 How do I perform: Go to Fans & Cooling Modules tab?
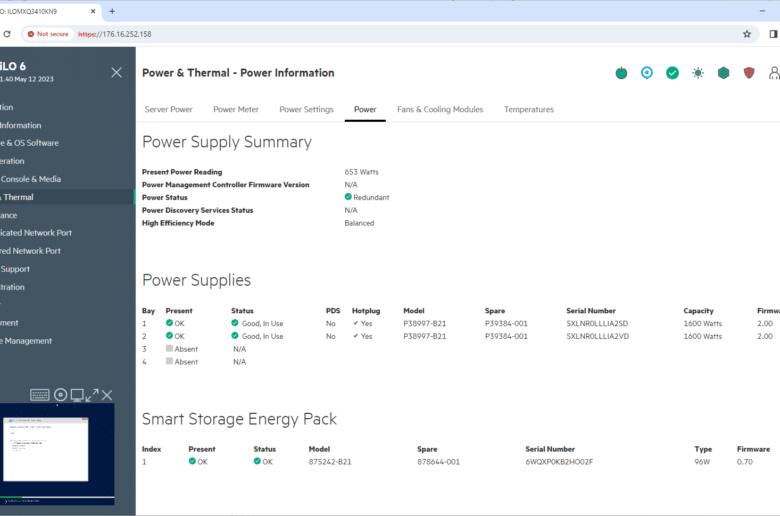pos(440,109)
